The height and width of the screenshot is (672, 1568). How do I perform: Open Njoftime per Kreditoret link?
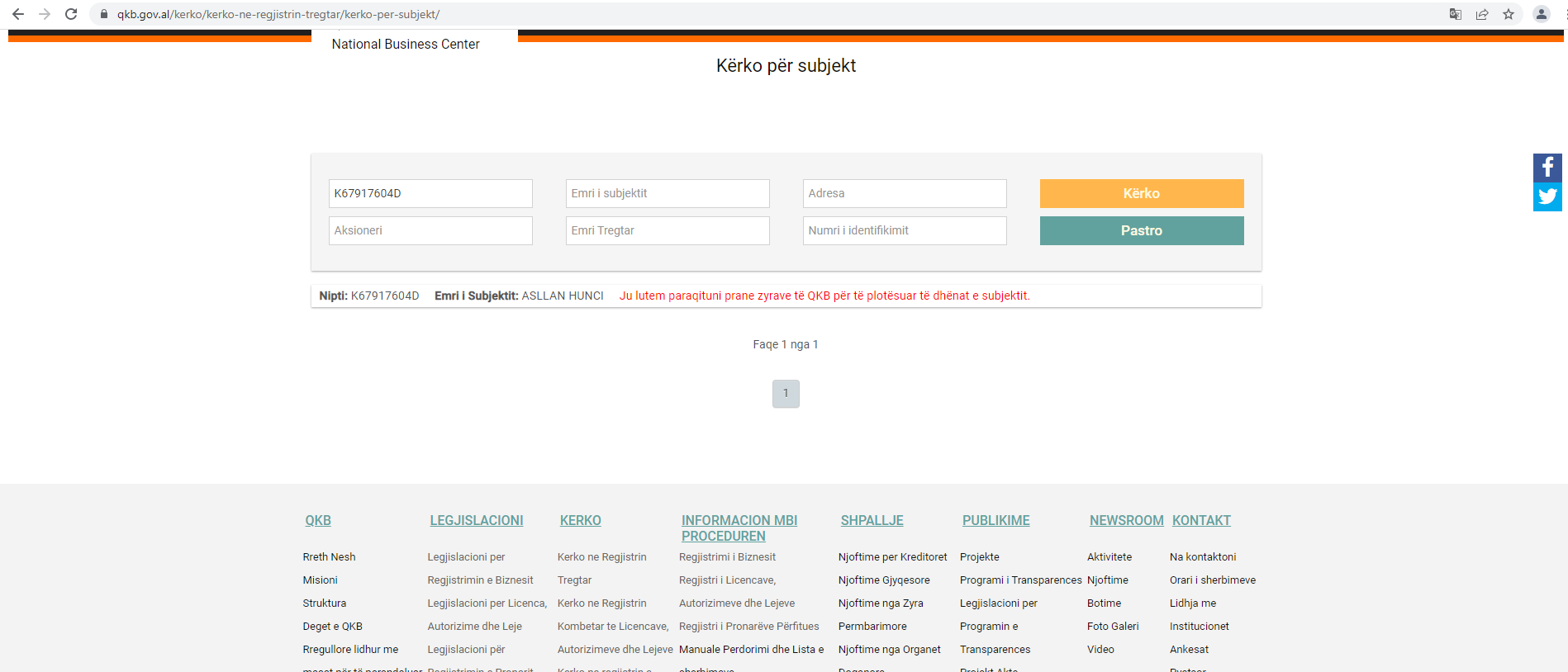point(892,557)
